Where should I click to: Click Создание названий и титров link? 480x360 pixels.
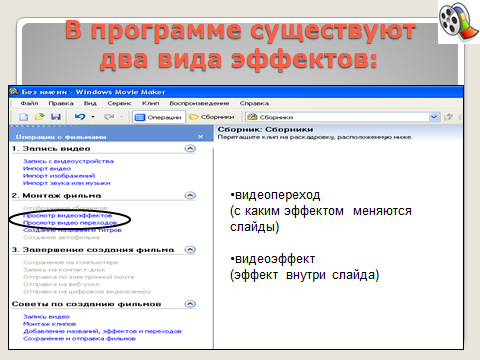pyautogui.click(x=72, y=230)
